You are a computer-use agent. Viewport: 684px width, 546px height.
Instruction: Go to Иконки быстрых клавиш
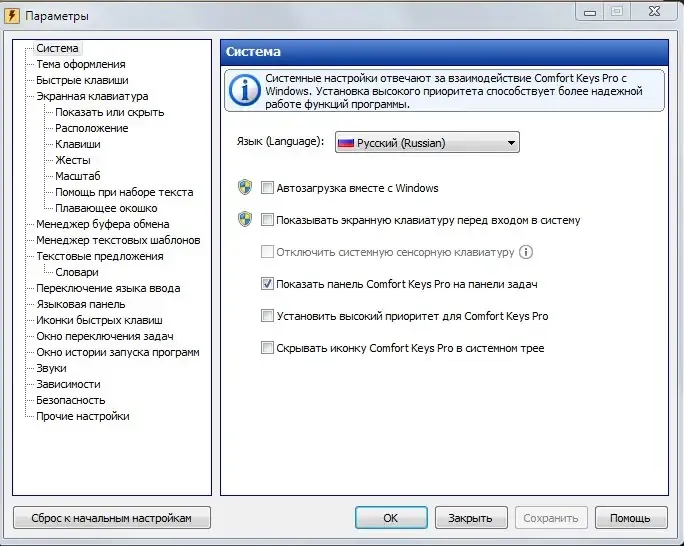tap(99, 320)
